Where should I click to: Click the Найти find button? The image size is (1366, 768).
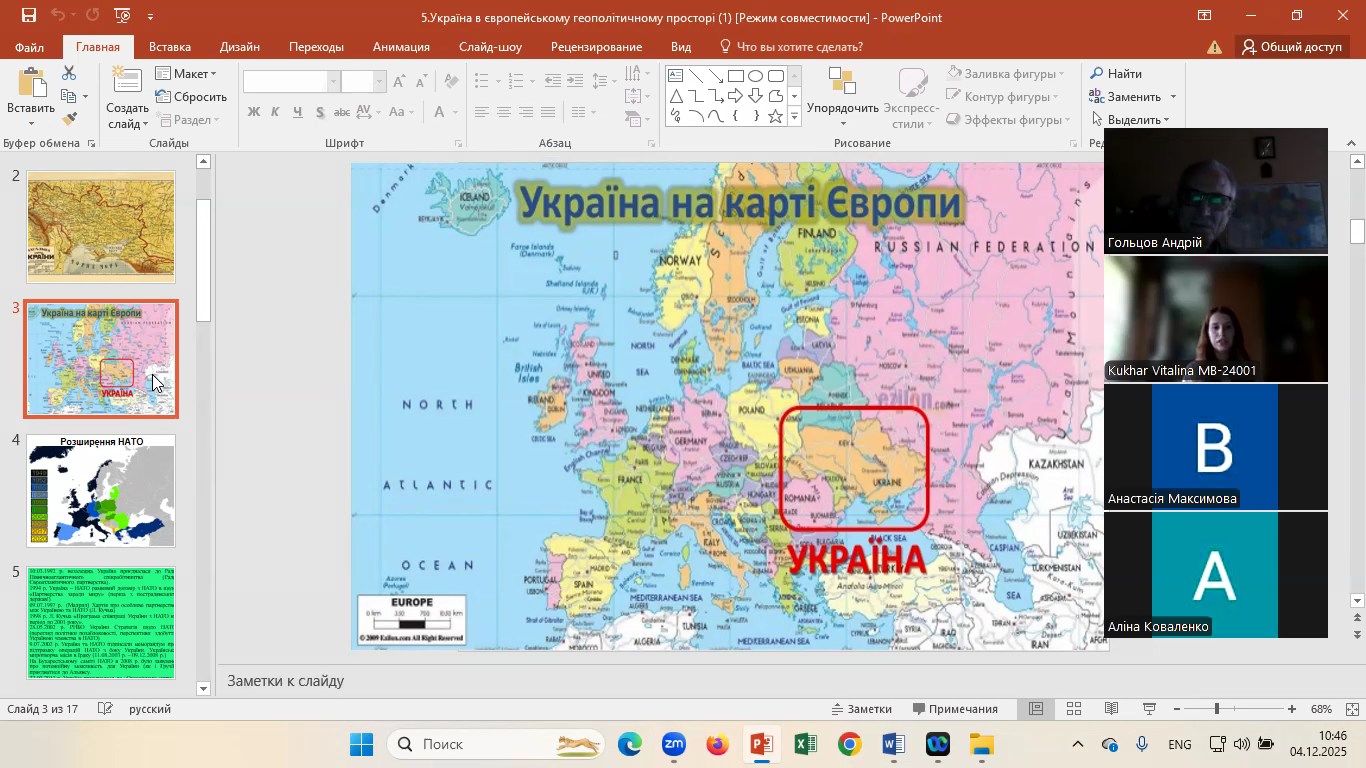(x=1116, y=74)
